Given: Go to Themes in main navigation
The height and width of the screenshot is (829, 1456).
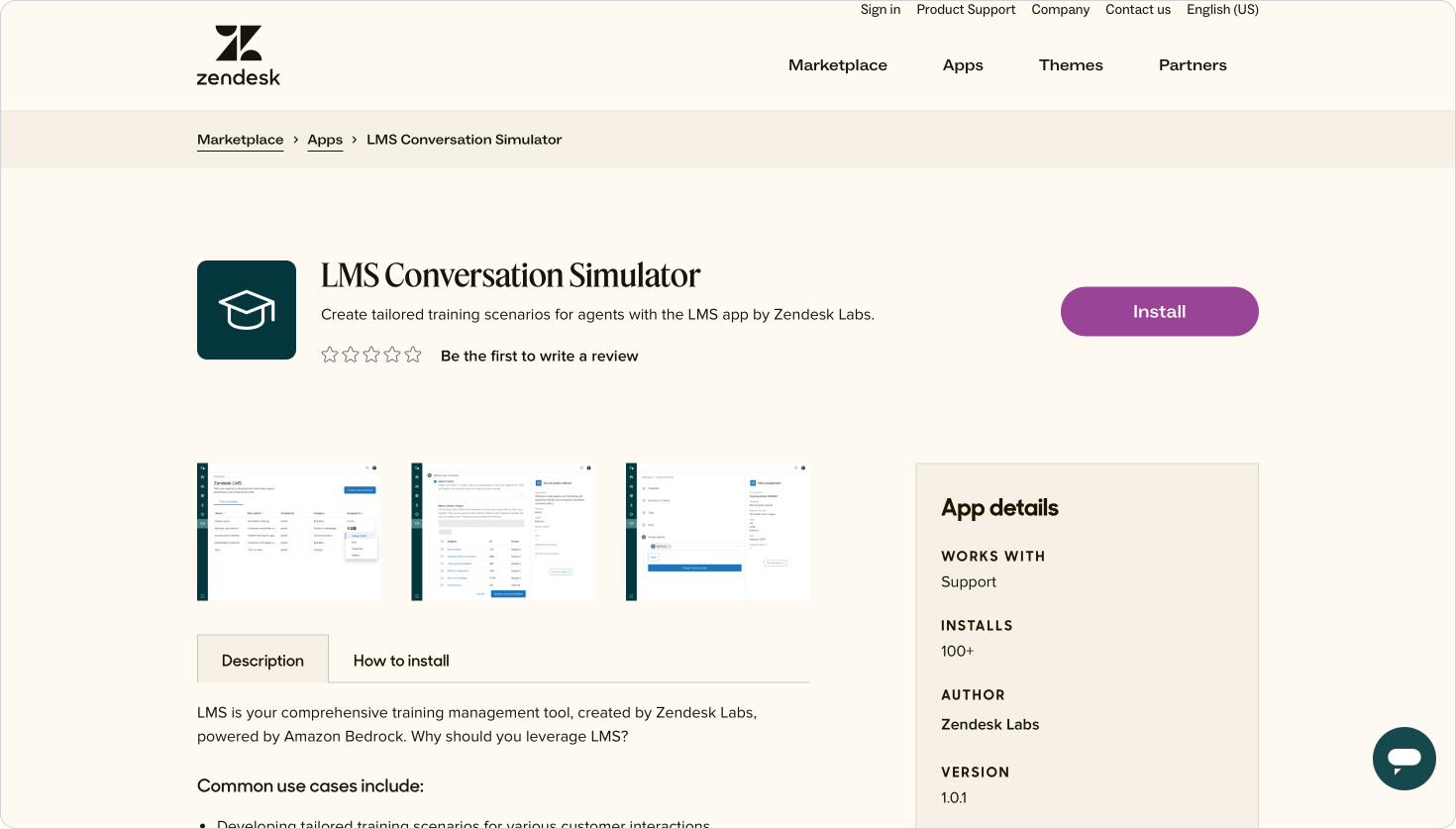Looking at the screenshot, I should click(x=1071, y=65).
